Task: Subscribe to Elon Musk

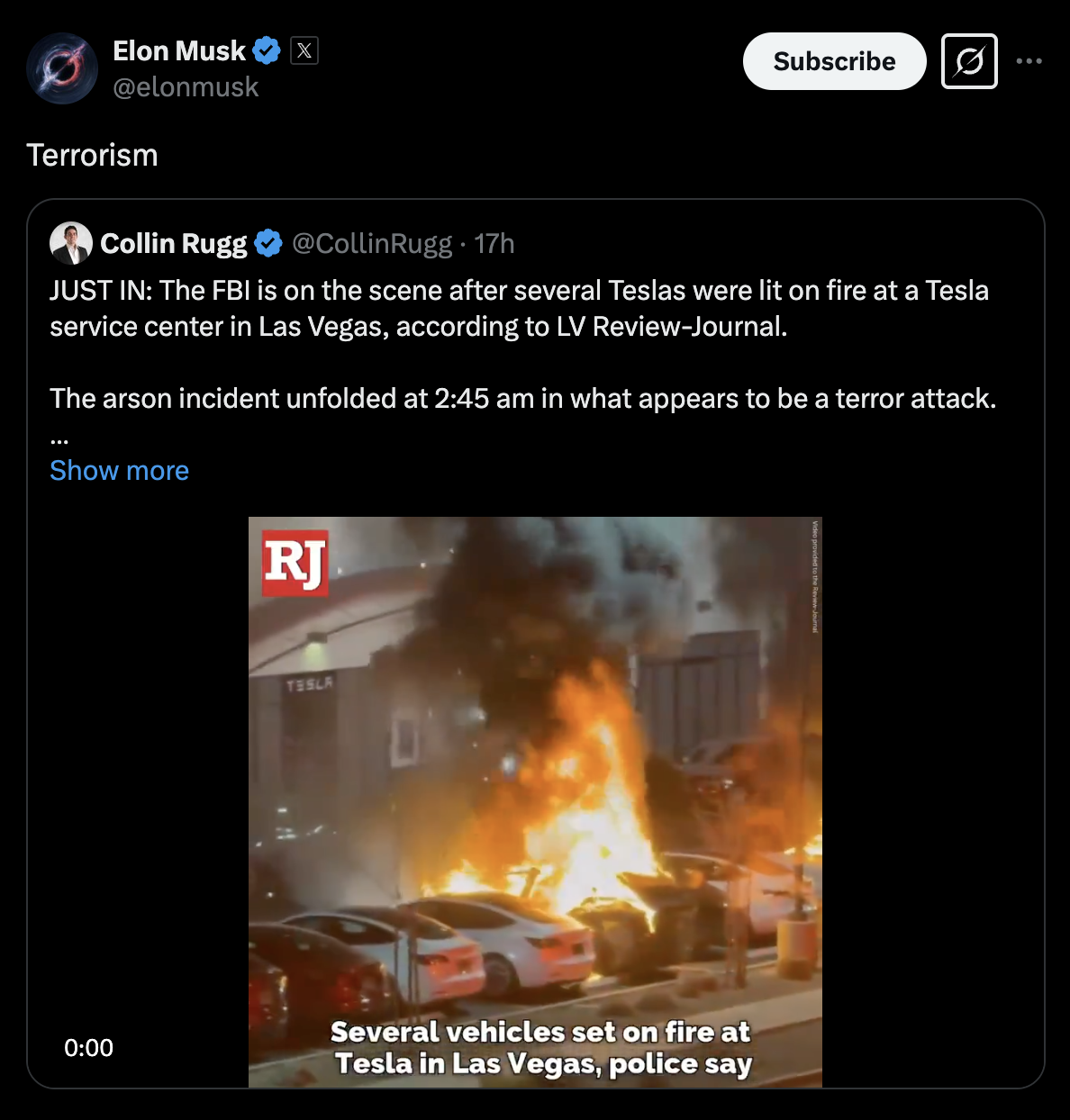Action: pos(834,61)
